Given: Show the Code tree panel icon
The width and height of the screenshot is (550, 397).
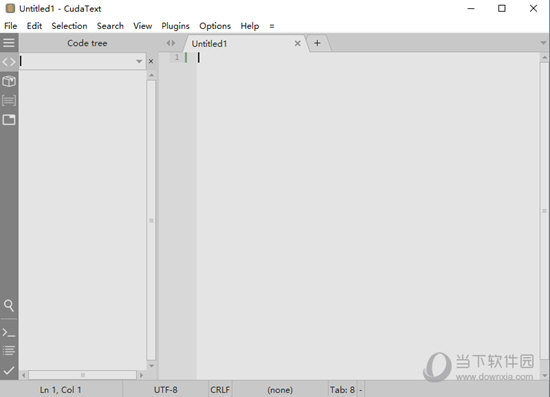Looking at the screenshot, I should click(9, 62).
